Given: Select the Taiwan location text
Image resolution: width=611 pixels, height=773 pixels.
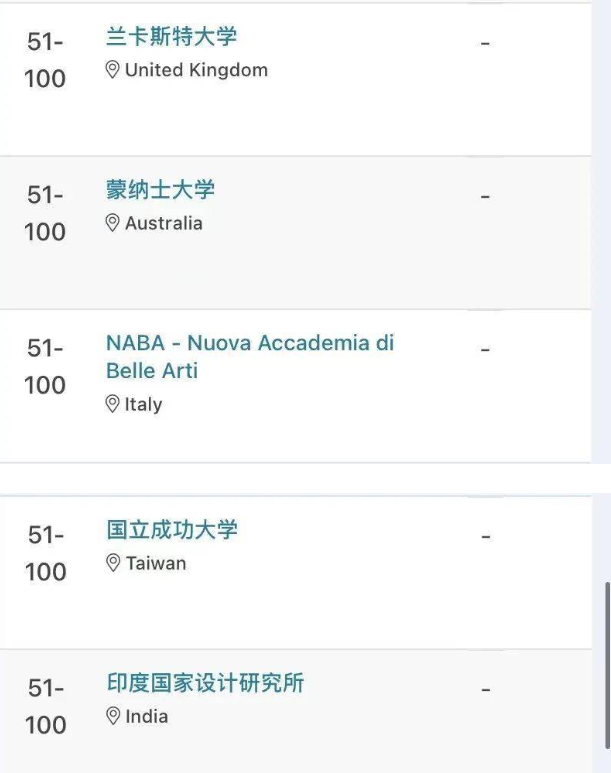Looking at the screenshot, I should [156, 563].
